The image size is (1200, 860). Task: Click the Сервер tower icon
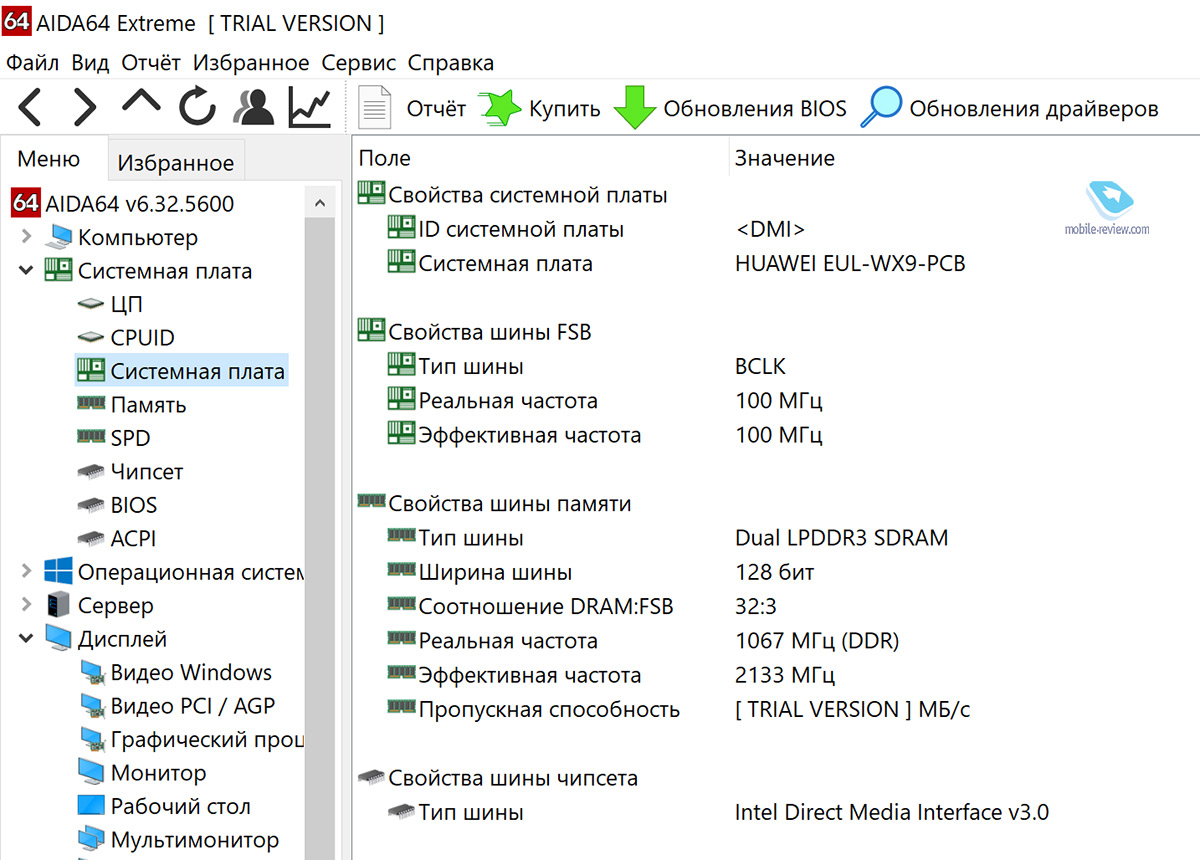(x=59, y=605)
